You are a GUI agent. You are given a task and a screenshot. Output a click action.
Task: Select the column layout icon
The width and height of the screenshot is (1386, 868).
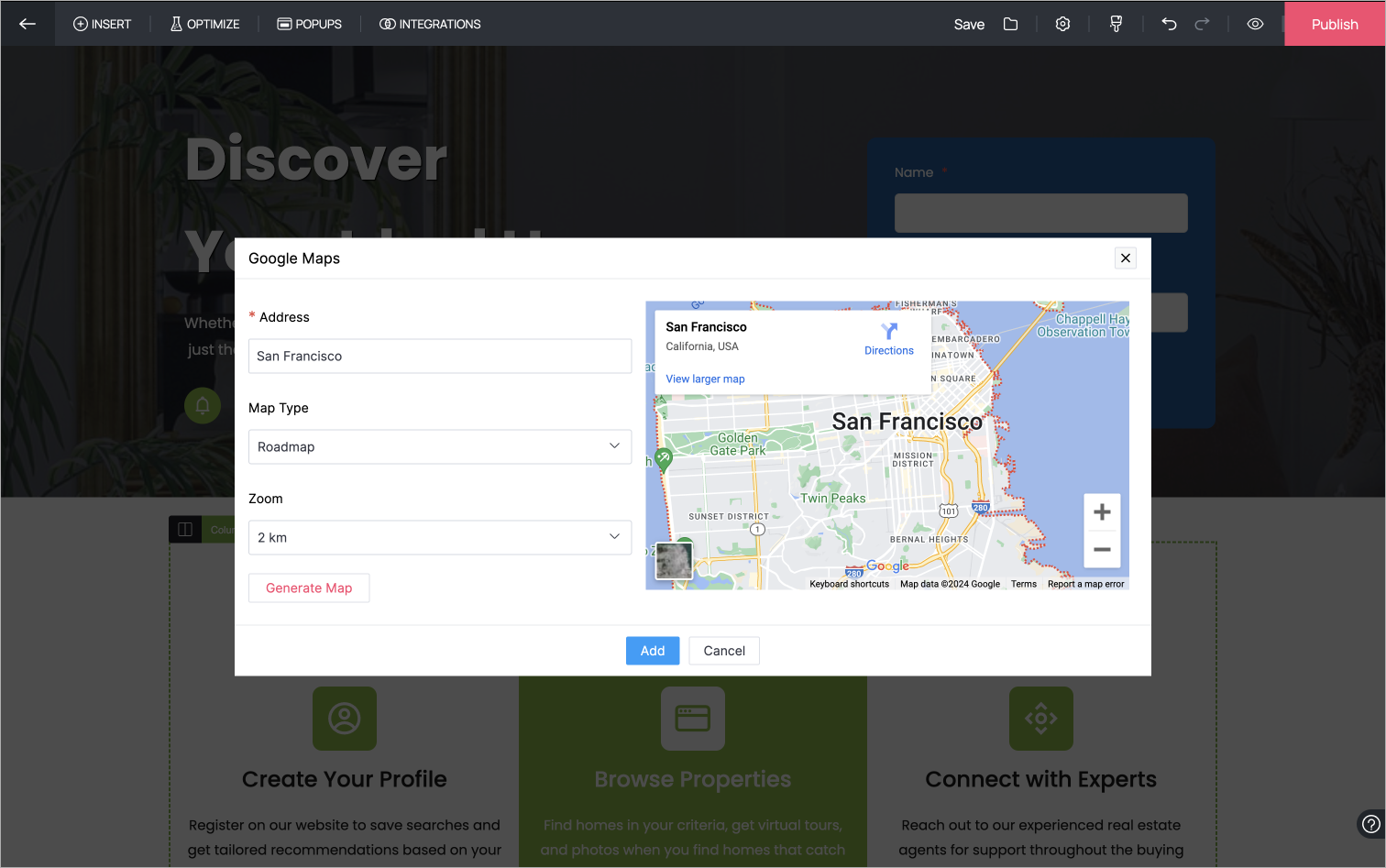point(184,530)
